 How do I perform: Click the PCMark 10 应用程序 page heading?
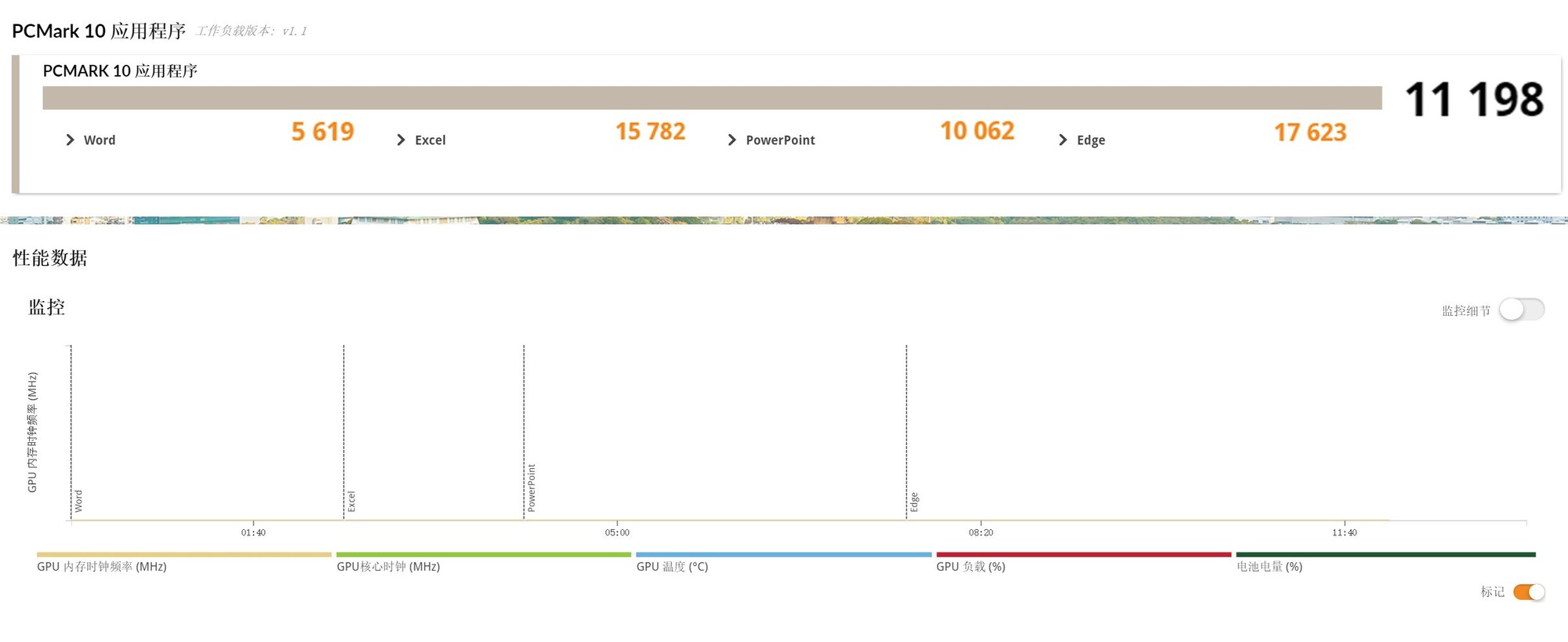coord(99,31)
